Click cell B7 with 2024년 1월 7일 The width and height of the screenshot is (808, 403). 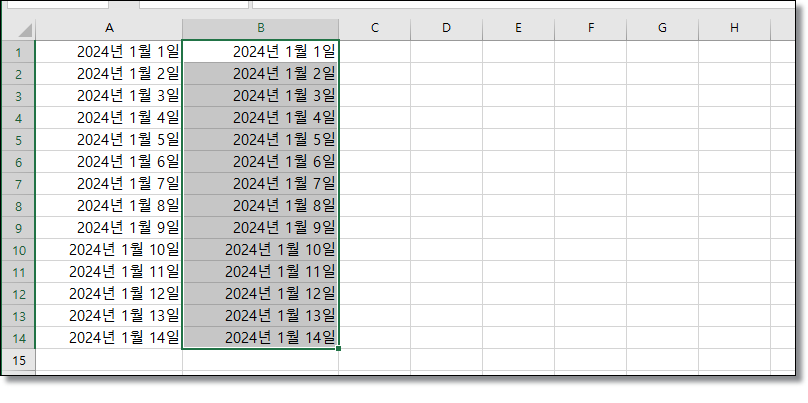(260, 184)
